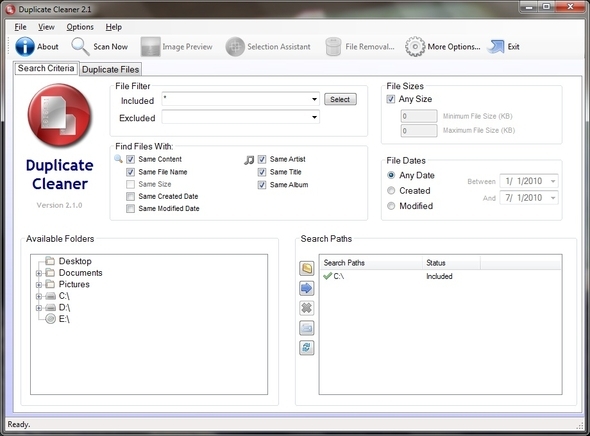Viewport: 590px width, 436px height.
Task: Uncheck the Same Content checkbox
Action: pyautogui.click(x=130, y=160)
